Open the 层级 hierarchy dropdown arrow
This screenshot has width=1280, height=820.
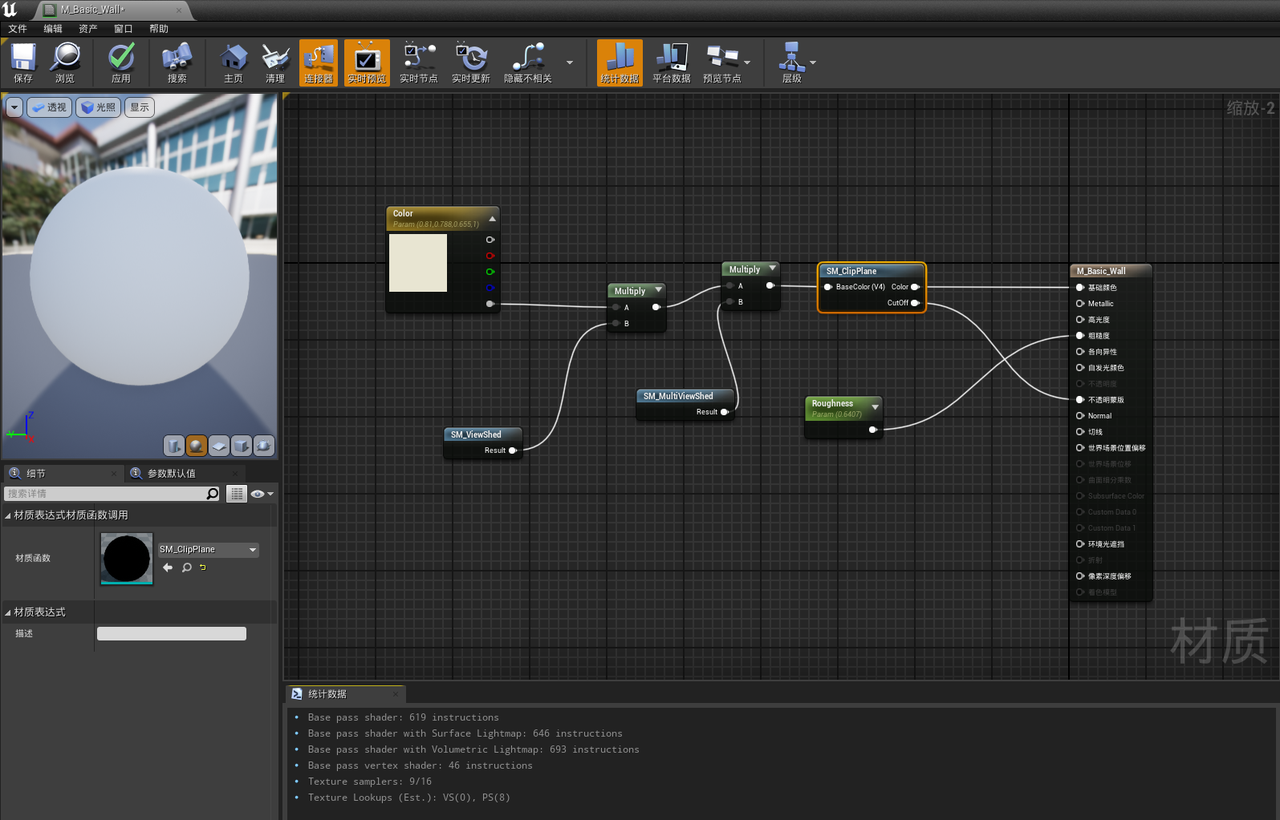tap(813, 62)
